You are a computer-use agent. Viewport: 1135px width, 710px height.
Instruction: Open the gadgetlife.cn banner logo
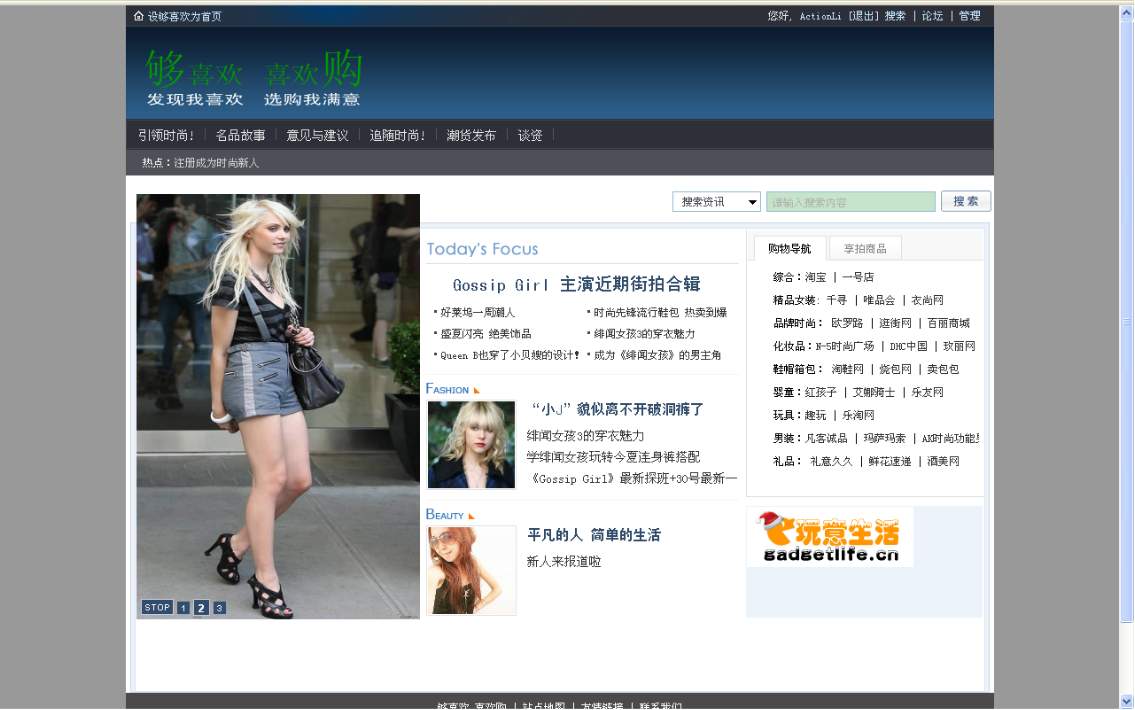tap(830, 537)
